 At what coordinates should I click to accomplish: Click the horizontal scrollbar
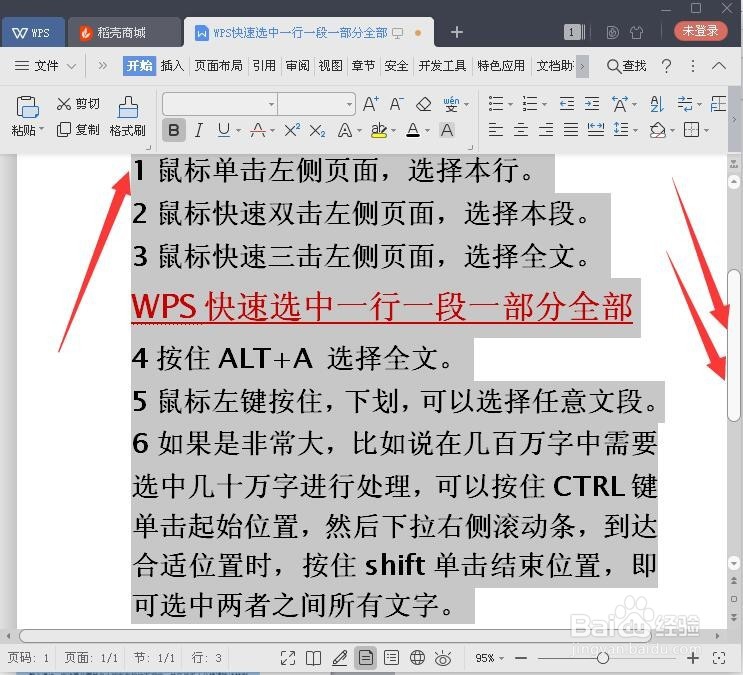(x=334, y=636)
